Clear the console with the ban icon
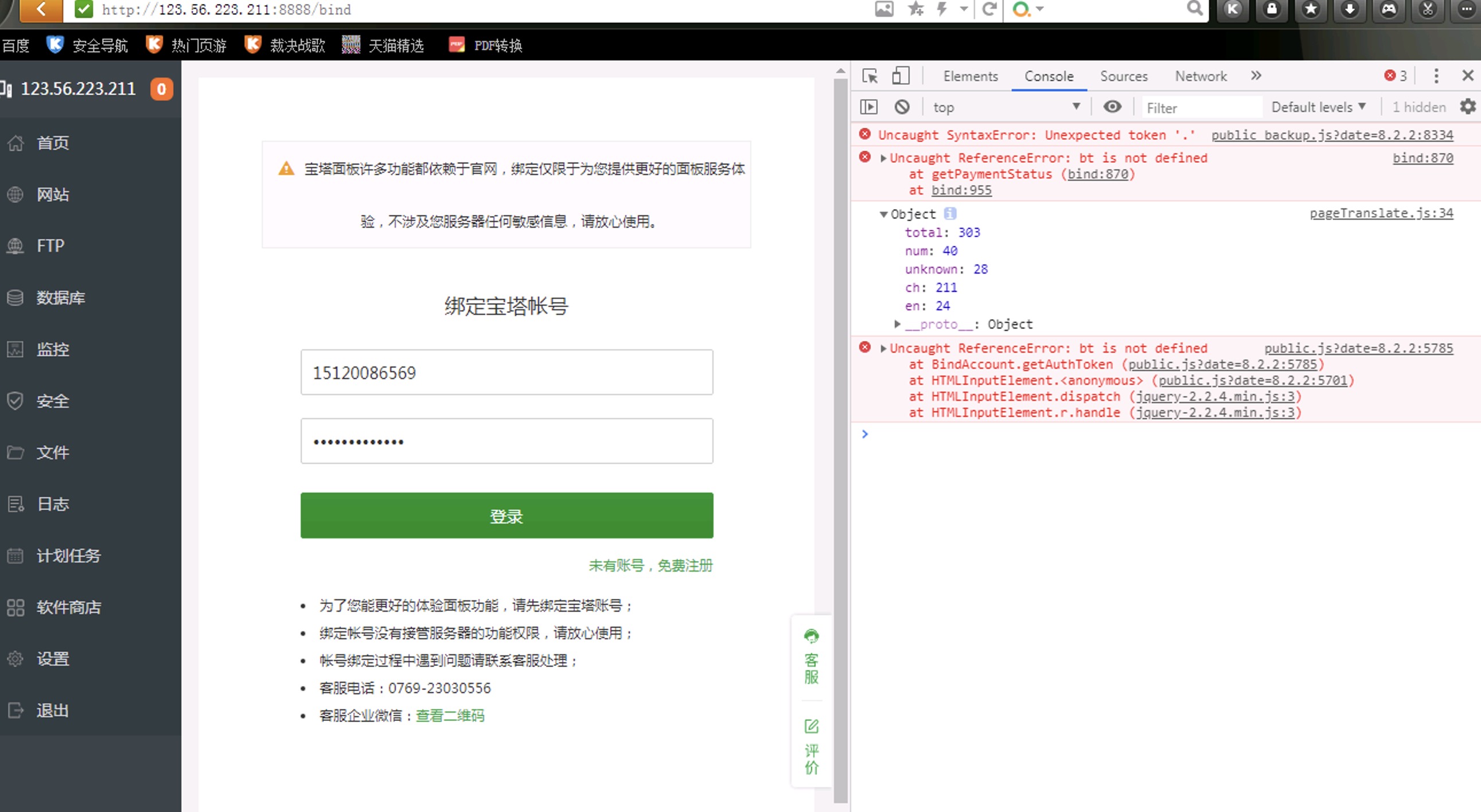Screen dimensions: 1481x812 [x=902, y=107]
